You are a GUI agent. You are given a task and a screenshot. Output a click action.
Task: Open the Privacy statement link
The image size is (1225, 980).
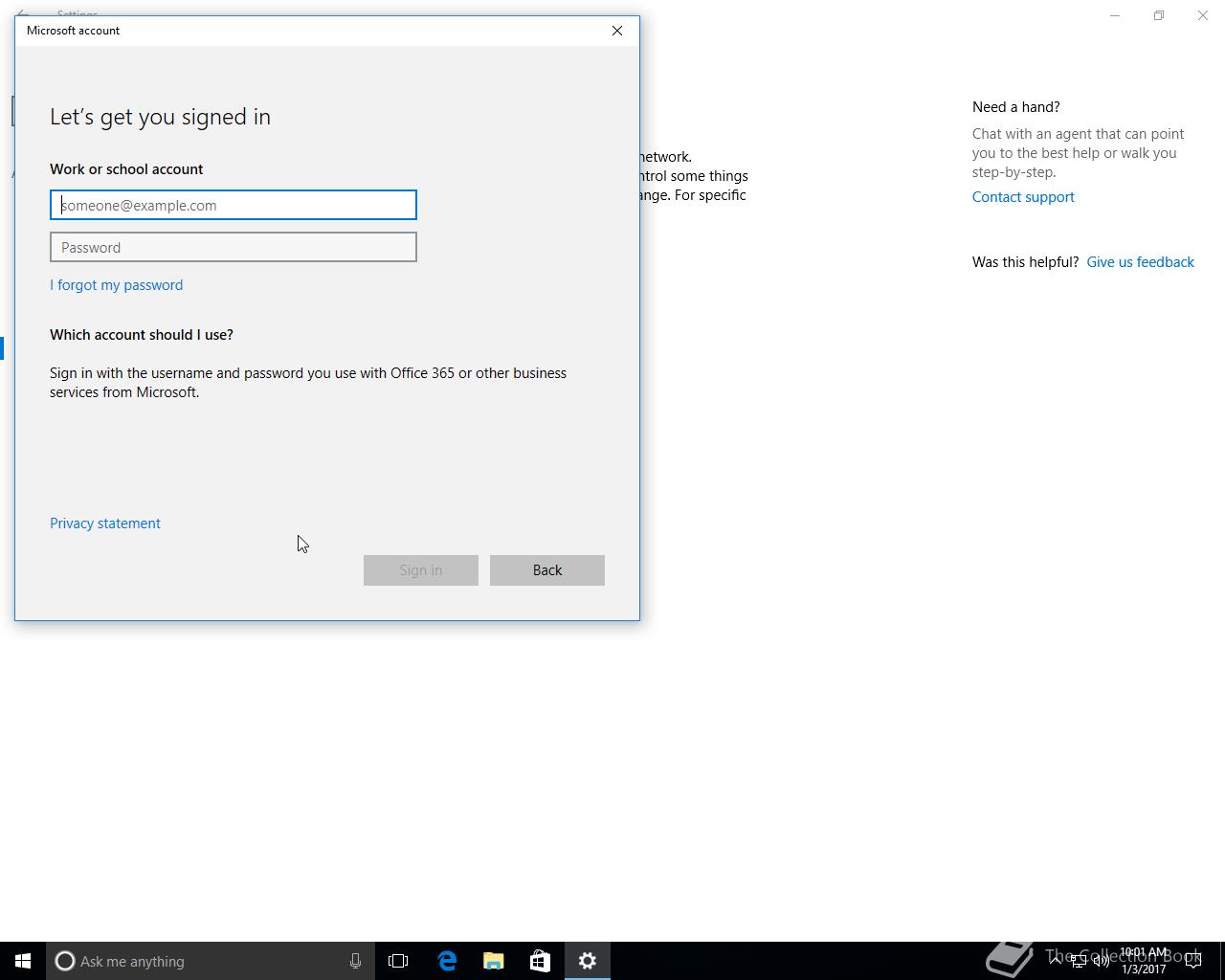[x=105, y=523]
